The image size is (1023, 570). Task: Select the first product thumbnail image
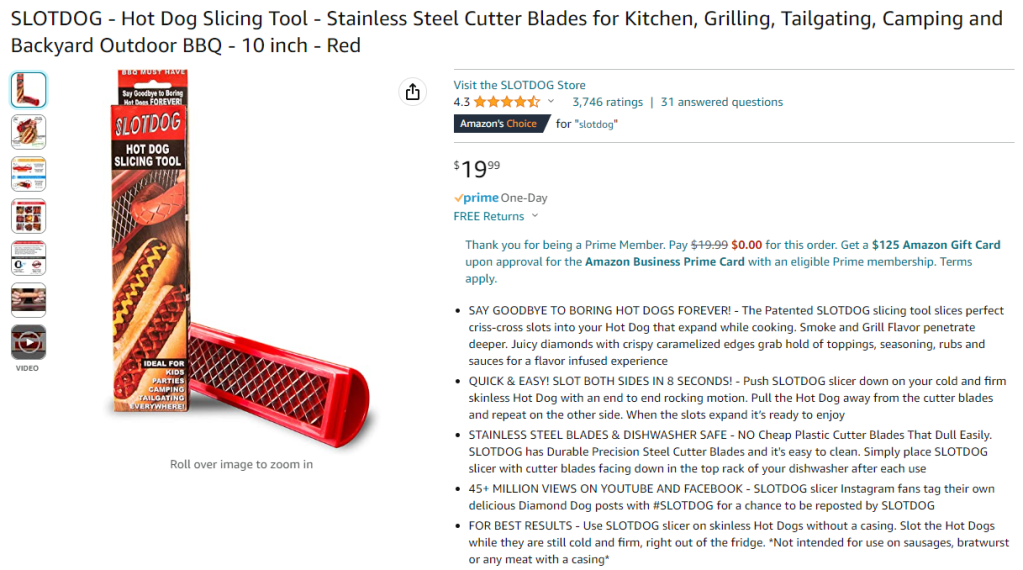click(x=28, y=90)
